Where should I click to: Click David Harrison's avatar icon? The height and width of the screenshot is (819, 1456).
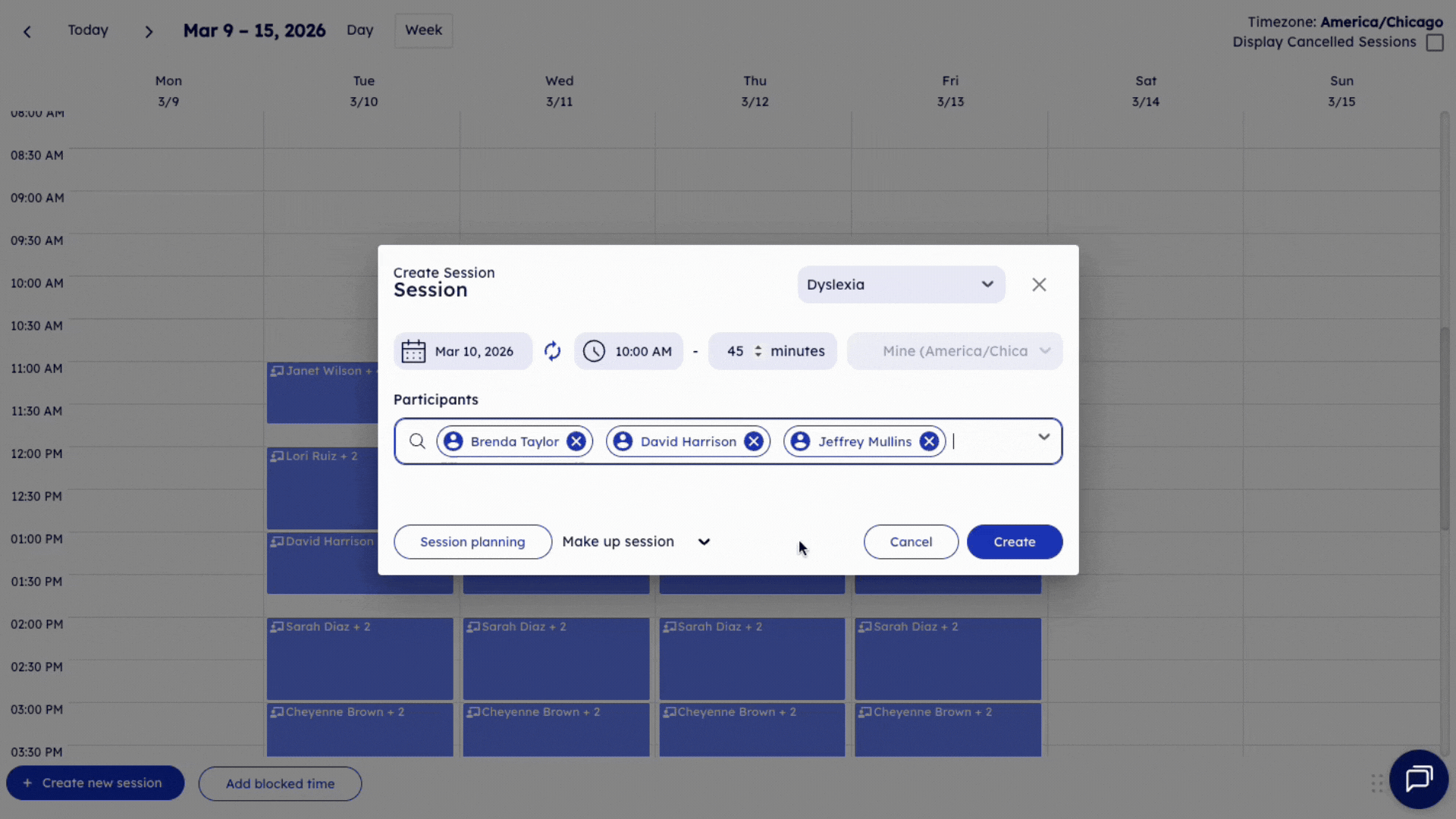(x=623, y=441)
